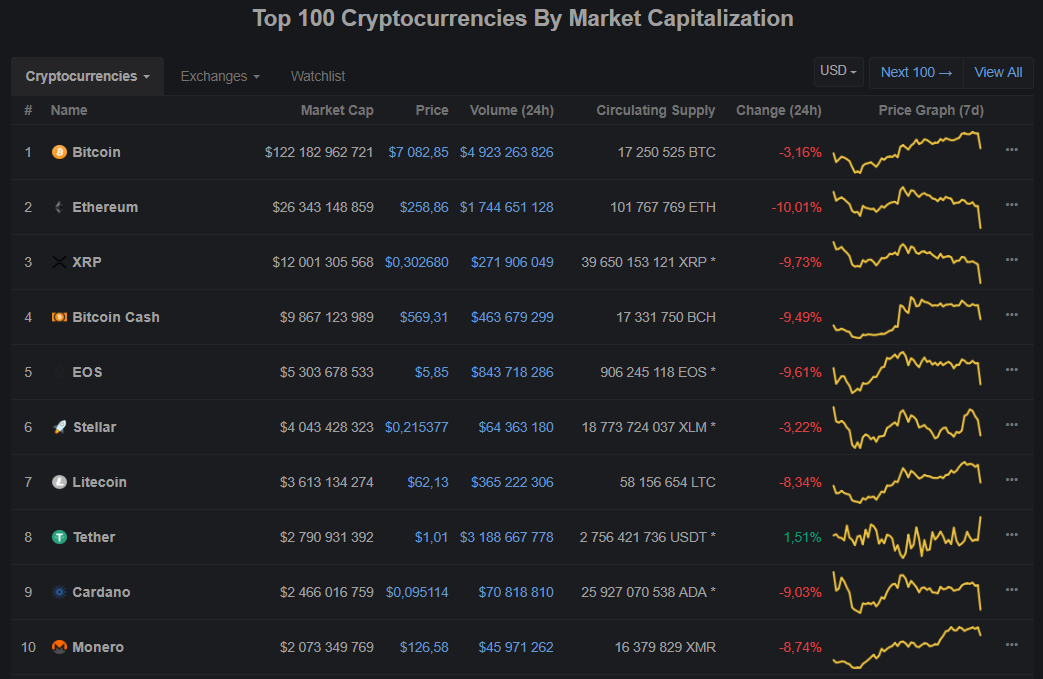
Task: Switch to the Watchlist tab
Action: point(318,76)
